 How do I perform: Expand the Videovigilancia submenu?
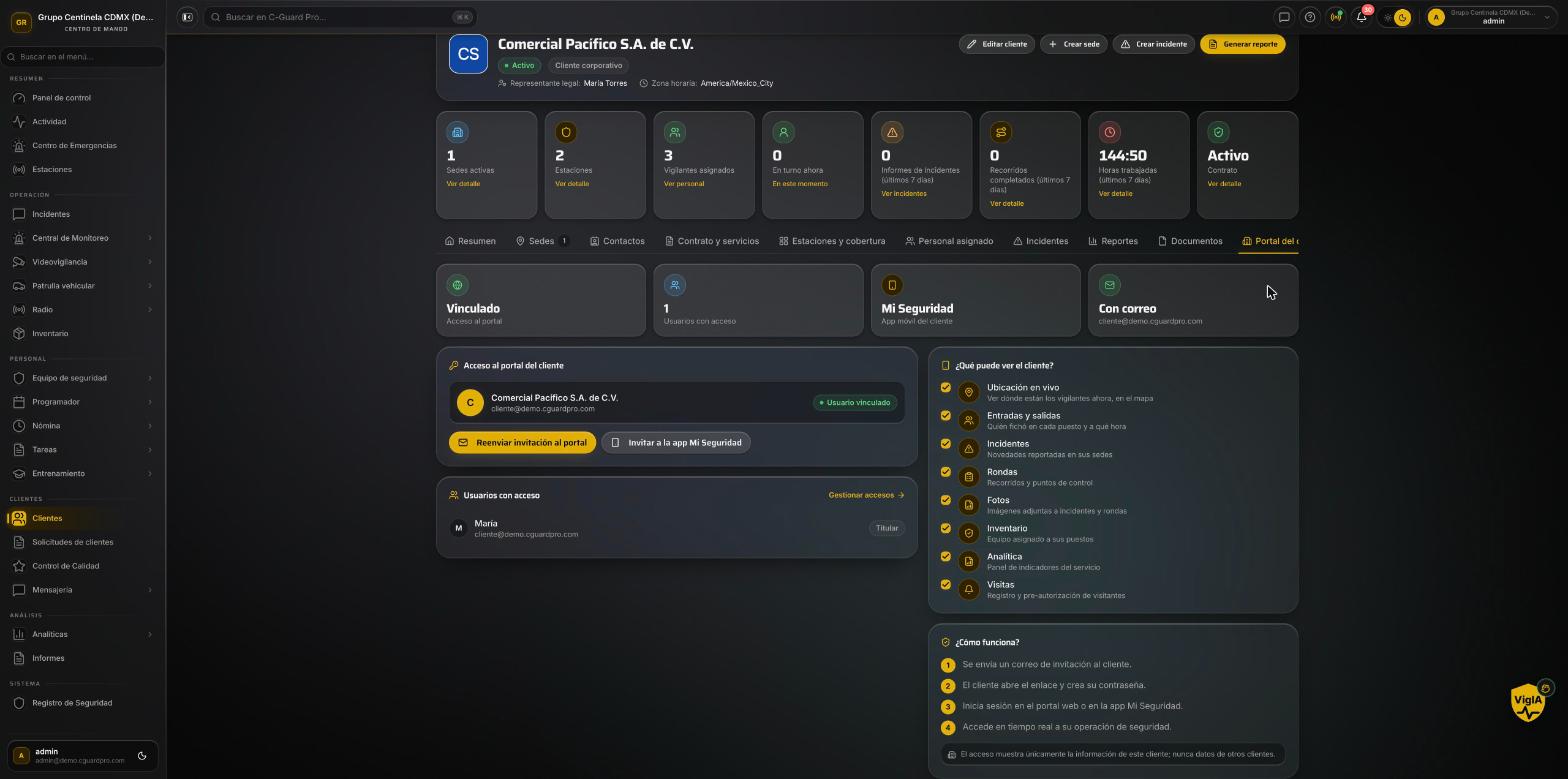(80, 262)
